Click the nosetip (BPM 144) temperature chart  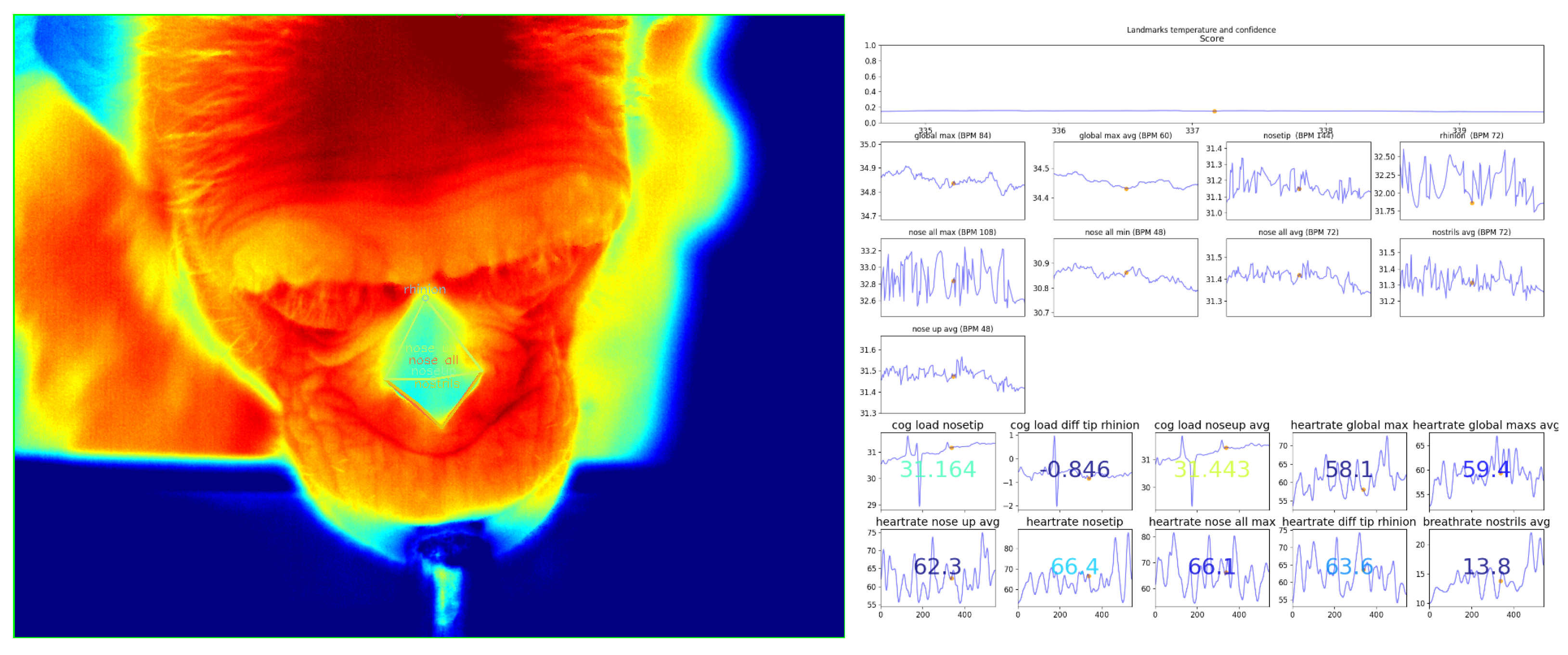(1298, 181)
